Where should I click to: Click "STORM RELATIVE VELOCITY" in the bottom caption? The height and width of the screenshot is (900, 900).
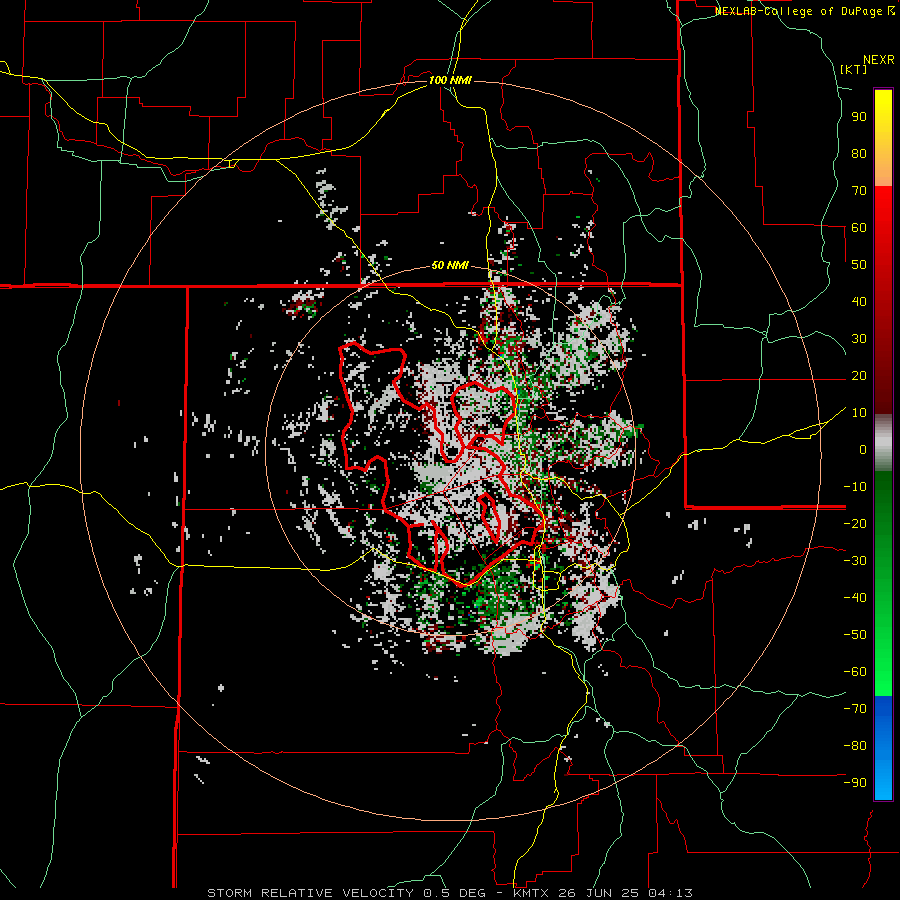[310, 893]
